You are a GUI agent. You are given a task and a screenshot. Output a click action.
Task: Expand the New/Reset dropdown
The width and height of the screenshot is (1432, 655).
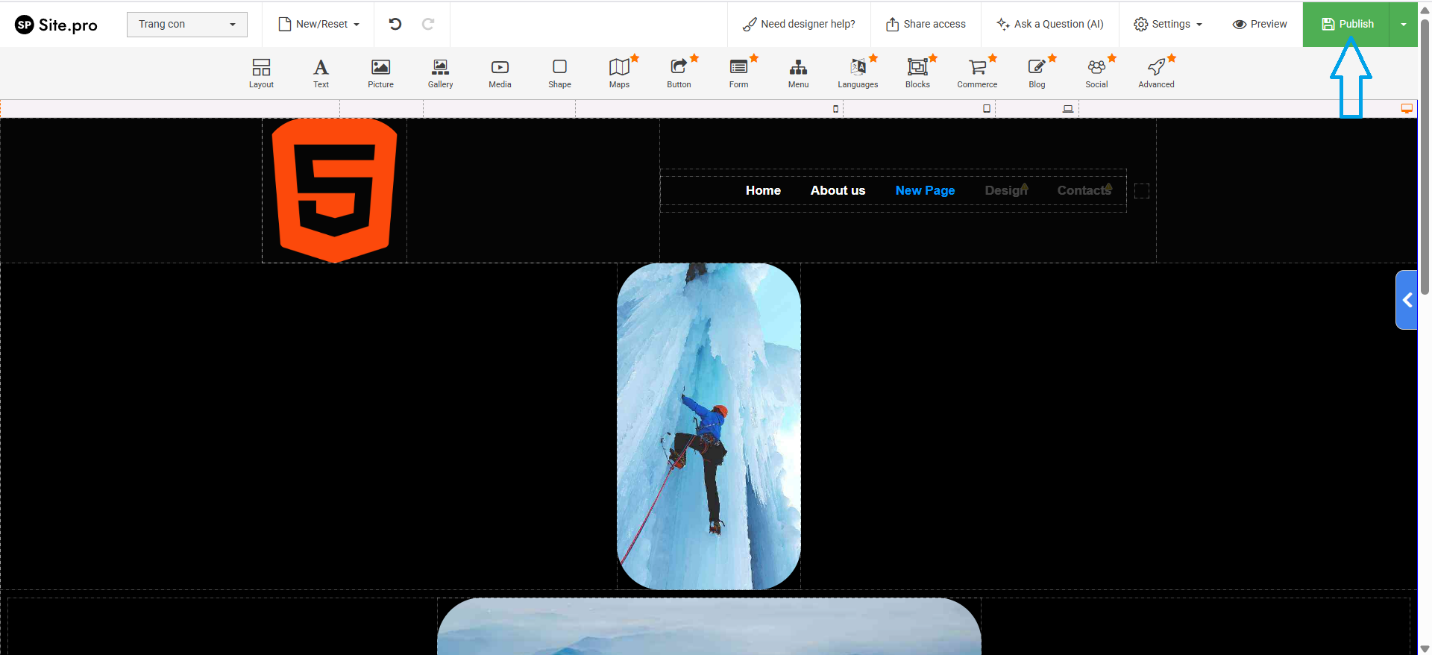[x=318, y=24]
